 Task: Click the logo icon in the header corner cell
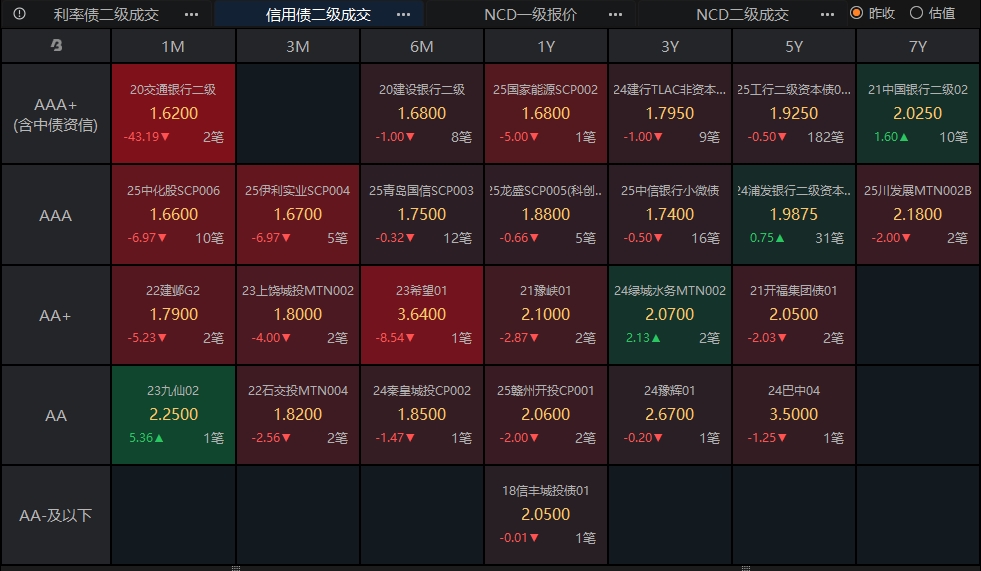point(56,45)
